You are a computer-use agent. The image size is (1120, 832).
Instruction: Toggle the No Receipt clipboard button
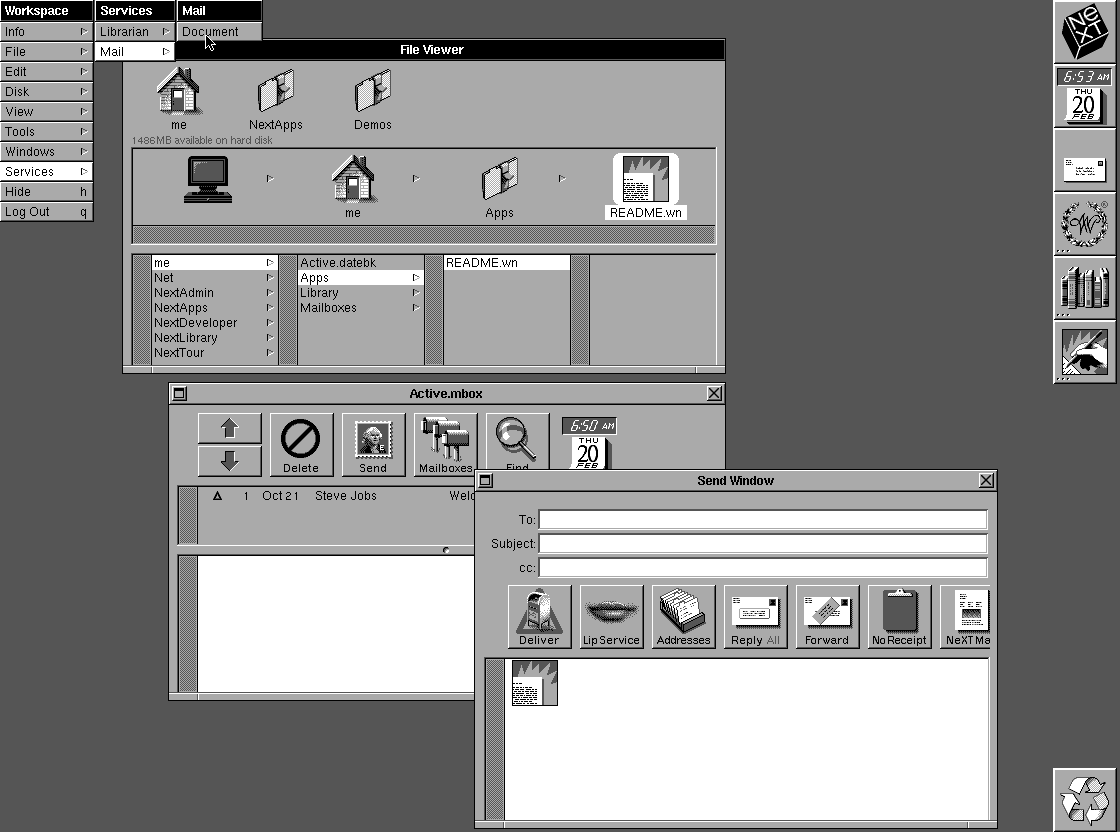point(899,616)
